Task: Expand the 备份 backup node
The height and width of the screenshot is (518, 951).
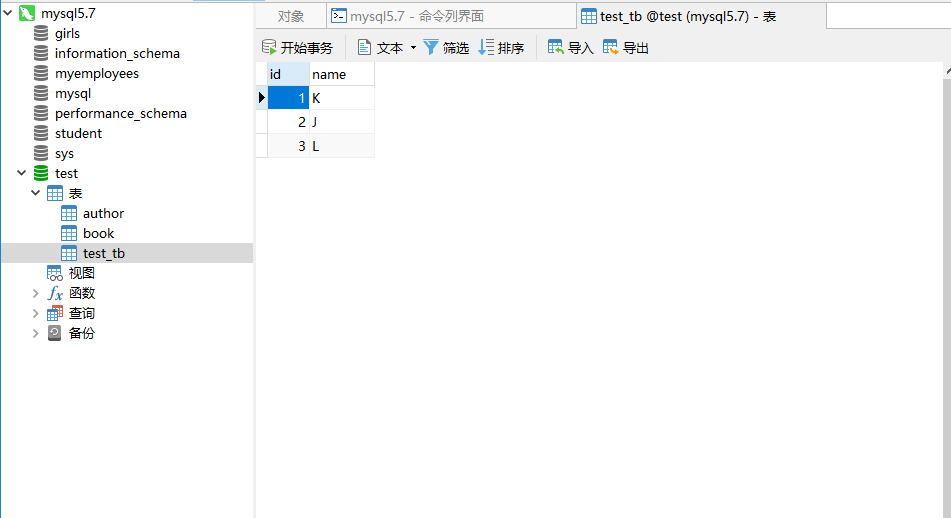Action: coord(35,334)
